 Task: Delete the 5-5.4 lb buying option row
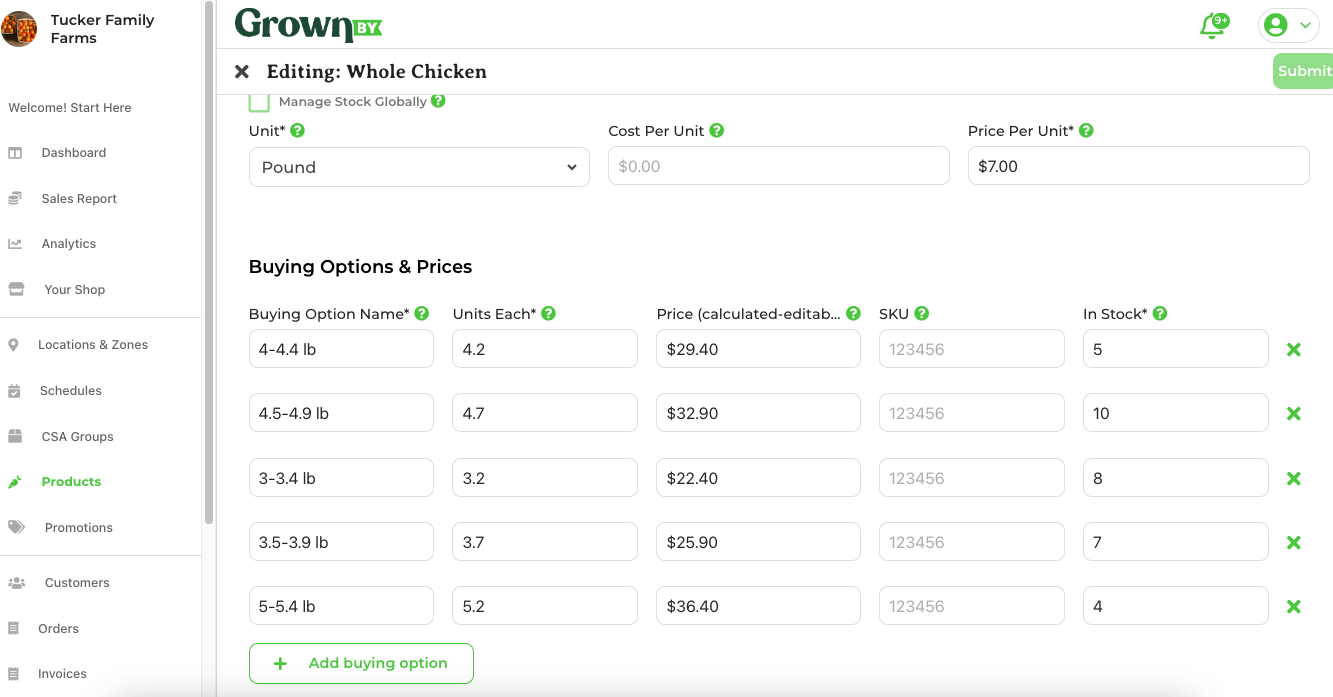(1293, 607)
